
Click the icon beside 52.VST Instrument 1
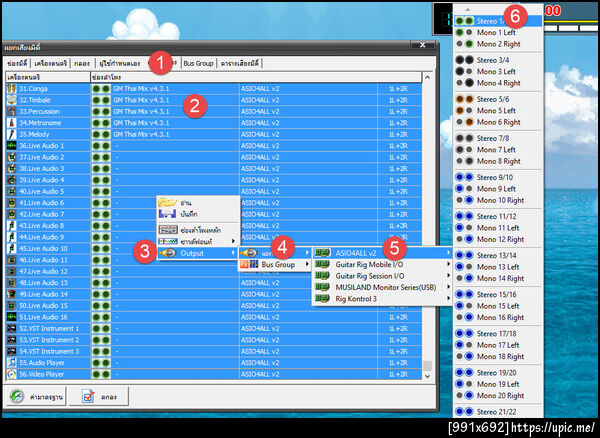pyautogui.click(x=11, y=329)
